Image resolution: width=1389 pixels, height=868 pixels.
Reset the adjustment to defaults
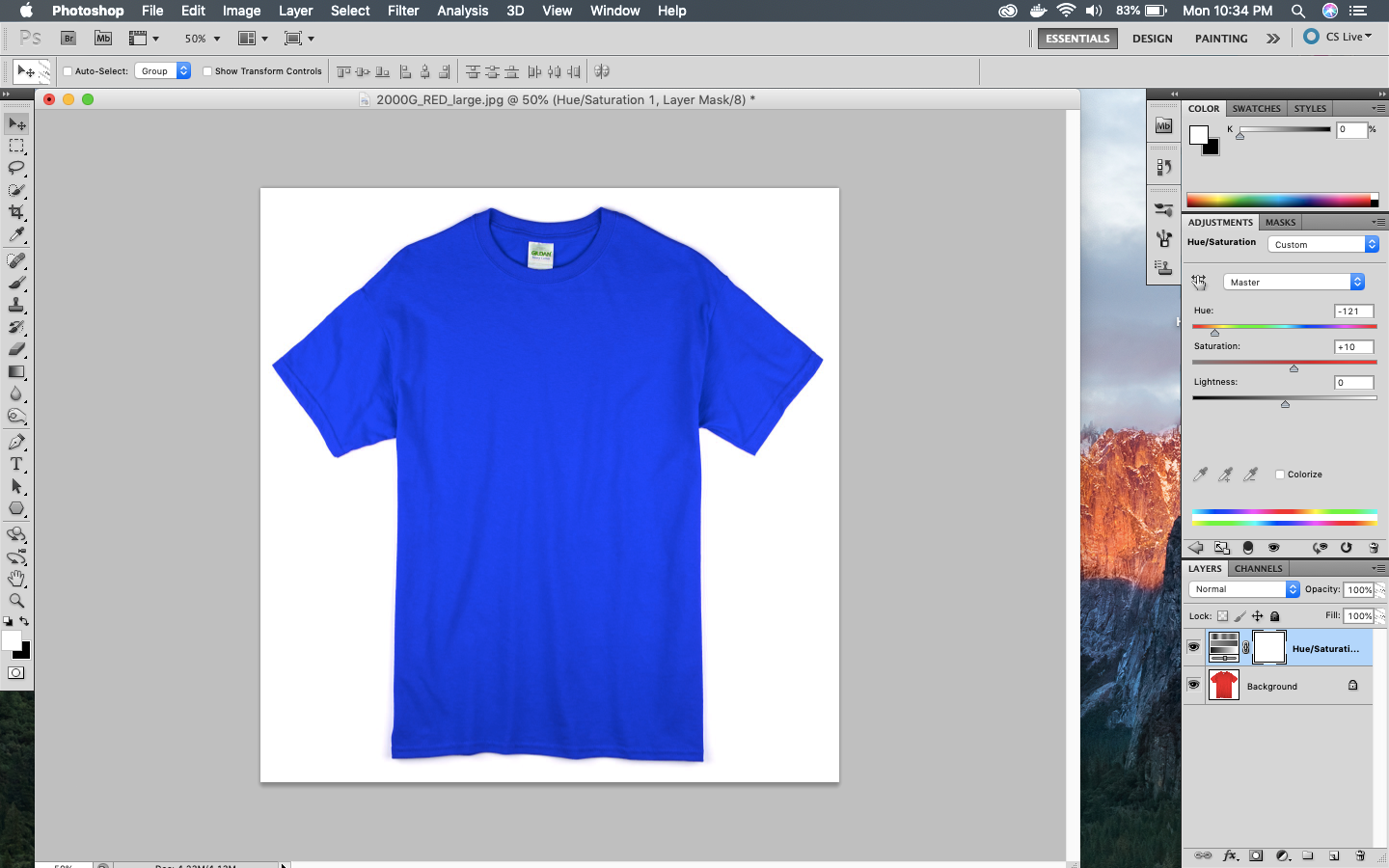point(1347,548)
